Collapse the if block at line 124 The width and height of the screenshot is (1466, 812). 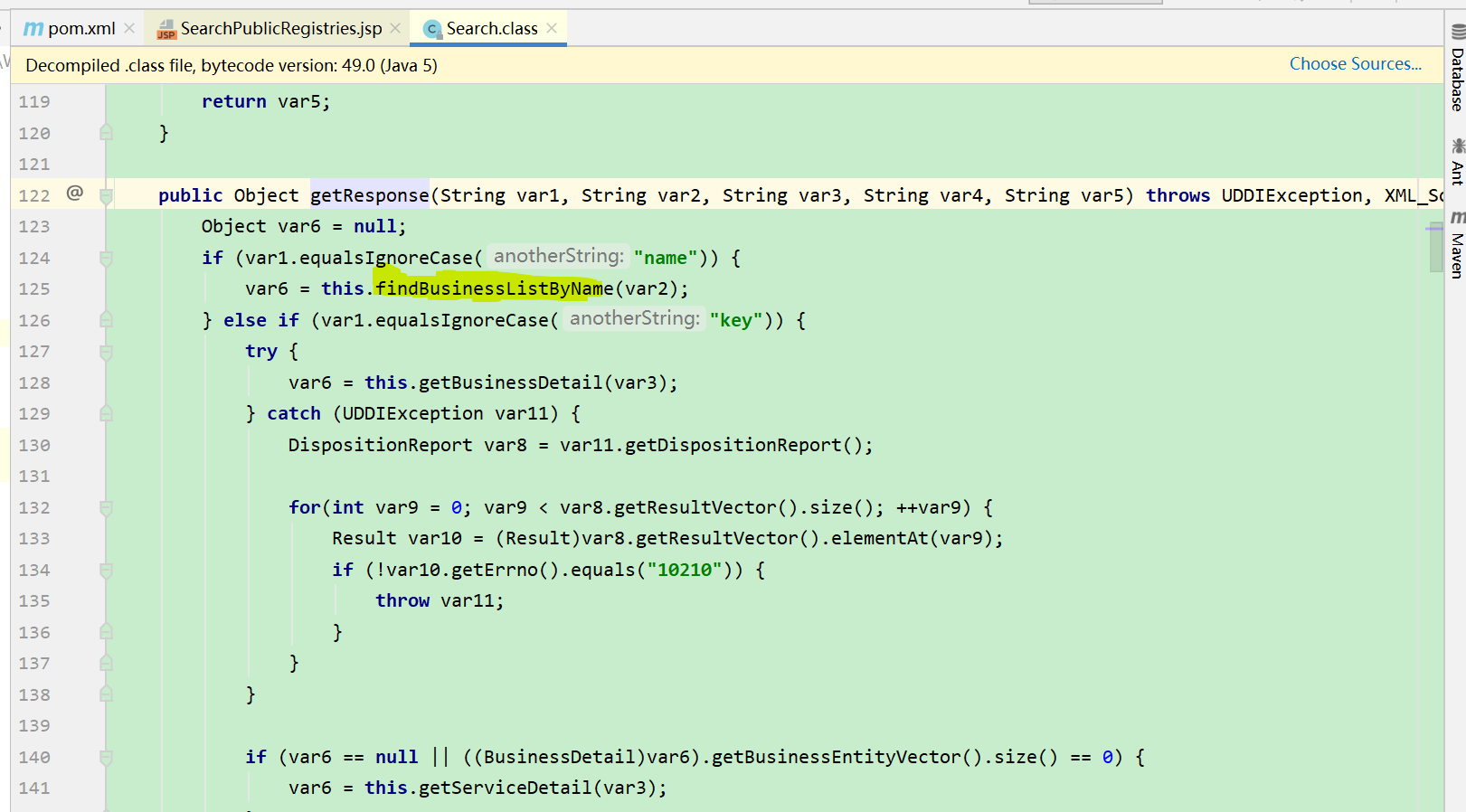click(106, 259)
